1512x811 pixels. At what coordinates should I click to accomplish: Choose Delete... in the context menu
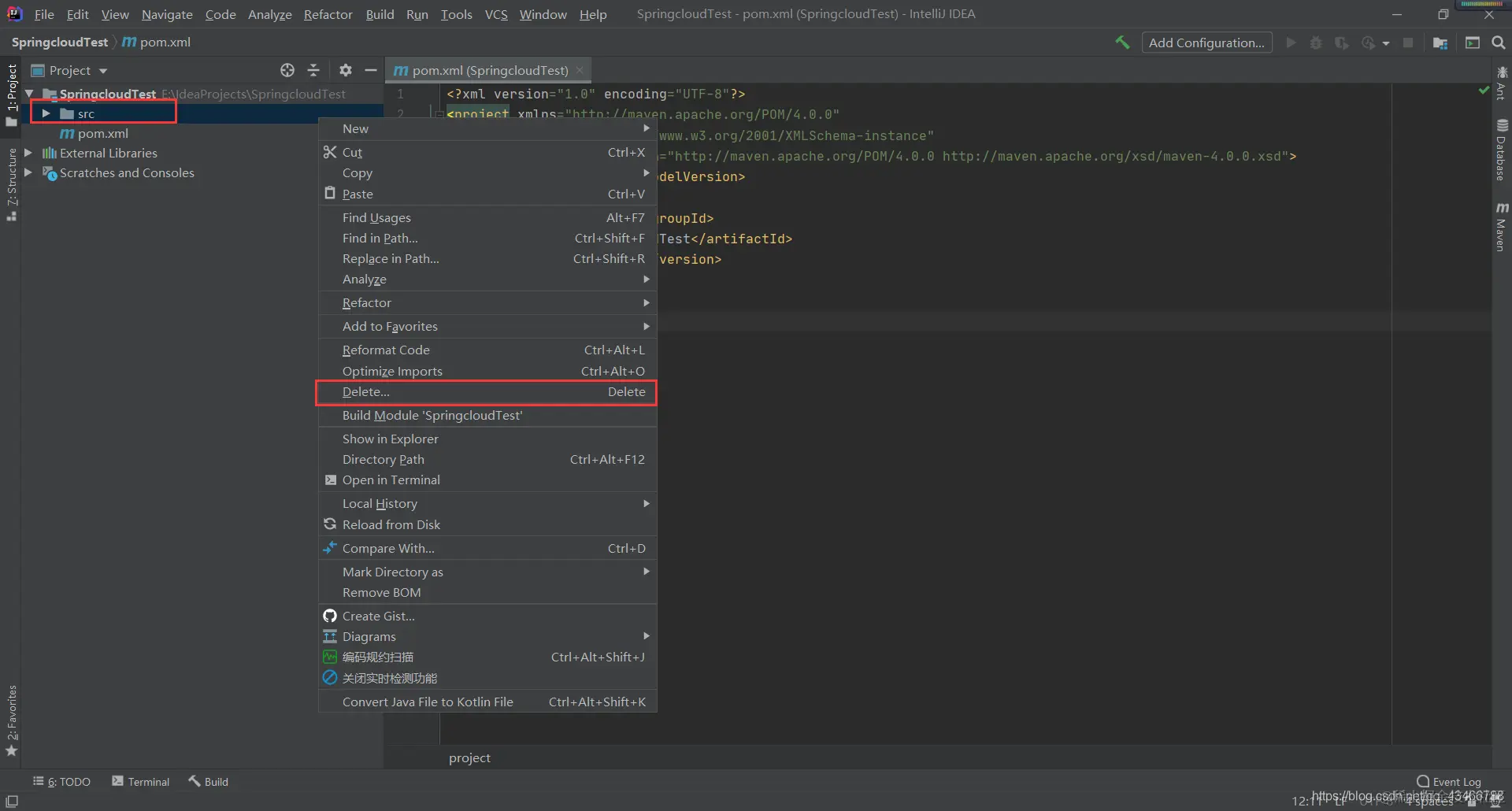point(487,392)
